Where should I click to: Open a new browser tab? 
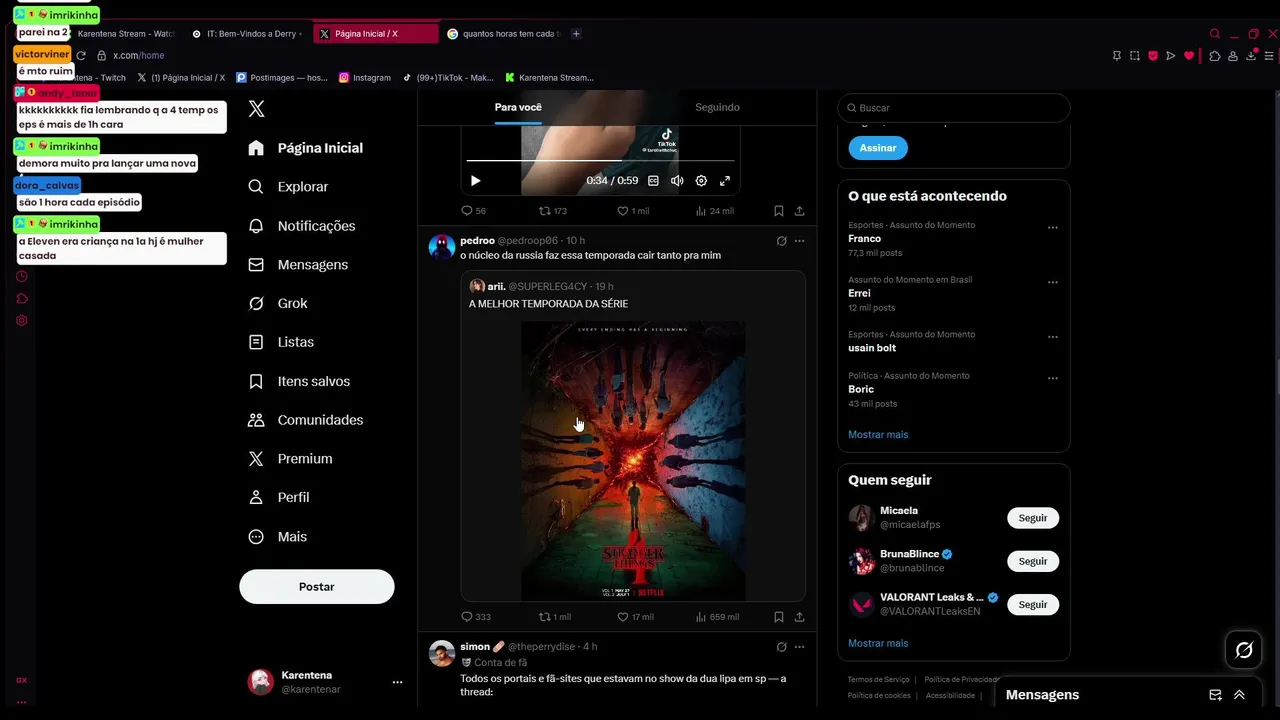(x=576, y=34)
